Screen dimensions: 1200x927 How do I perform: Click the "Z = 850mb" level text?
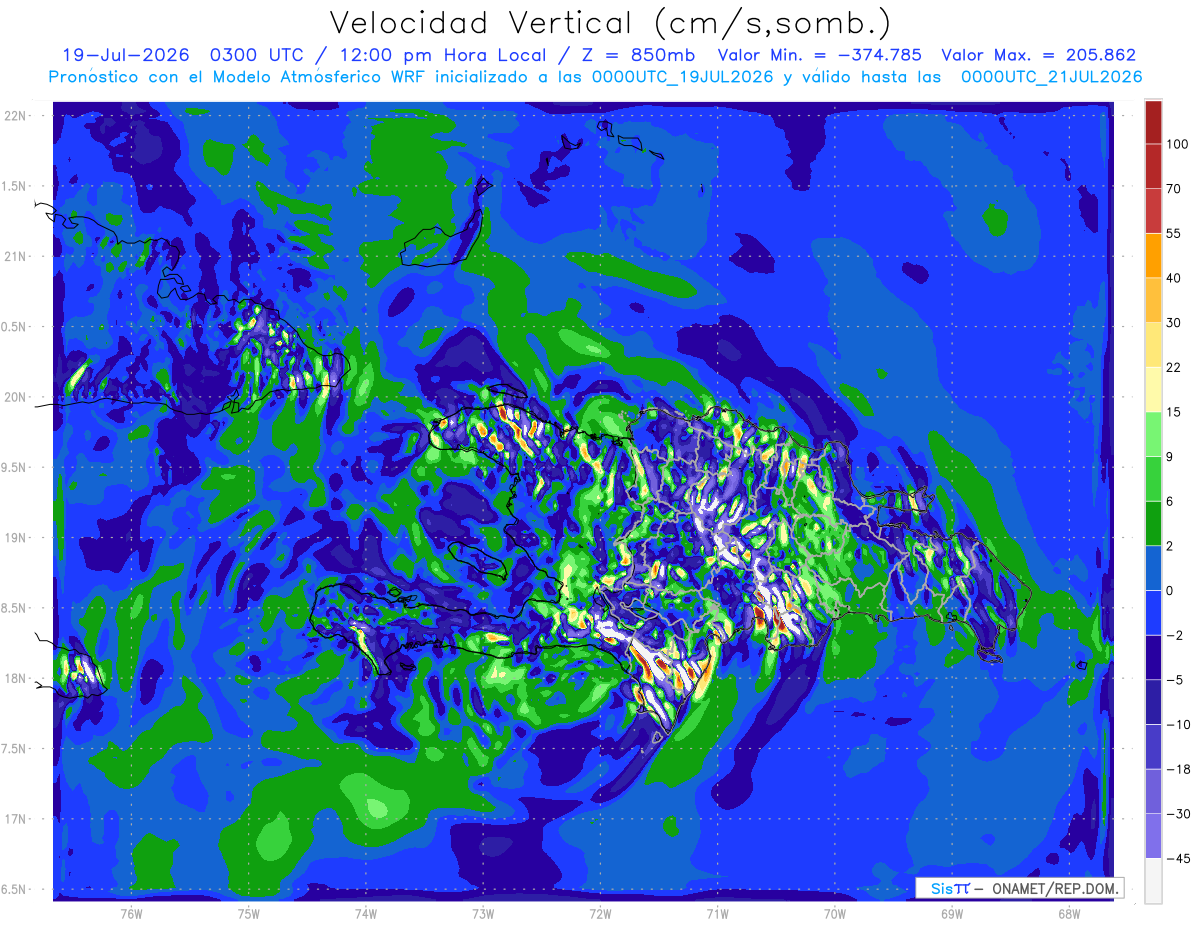click(640, 55)
